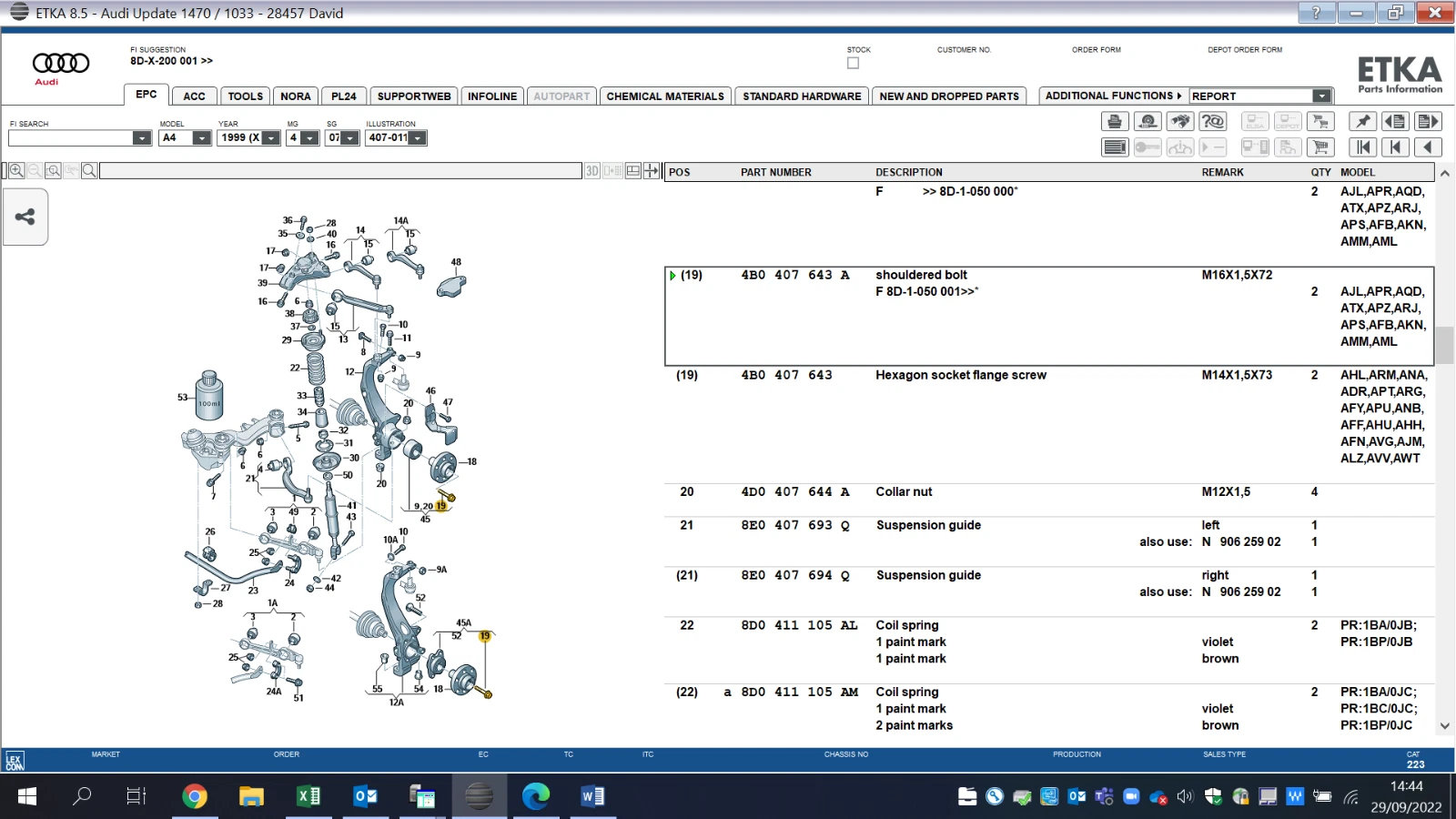This screenshot has height=819, width=1456.
Task: Click the pushpin icon
Action: pos(1362,121)
